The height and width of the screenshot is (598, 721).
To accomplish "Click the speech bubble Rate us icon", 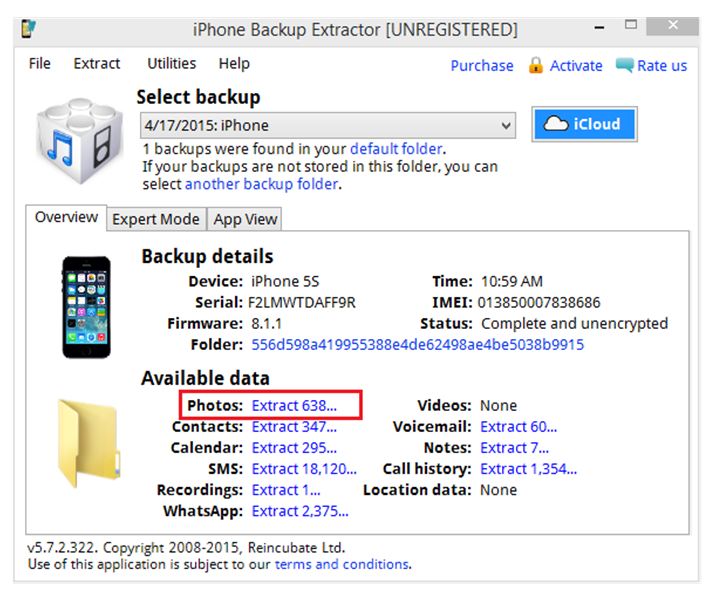I will pyautogui.click(x=624, y=65).
